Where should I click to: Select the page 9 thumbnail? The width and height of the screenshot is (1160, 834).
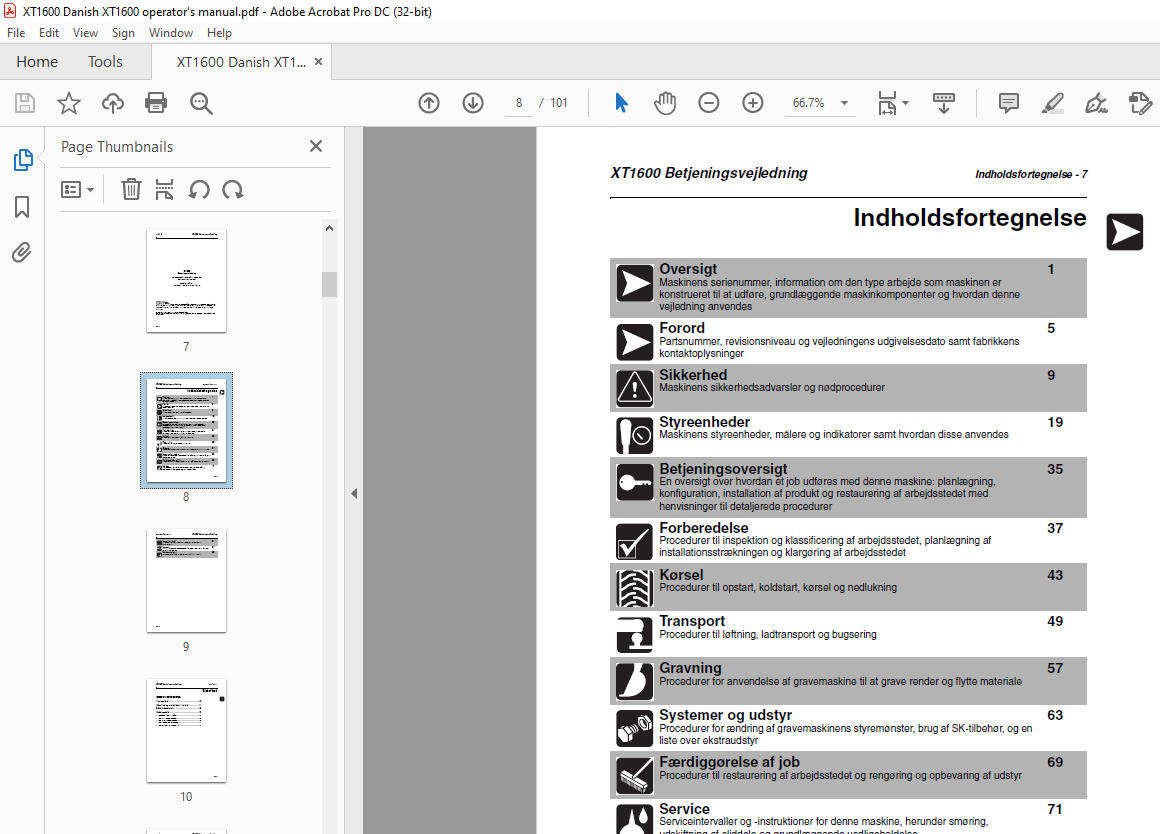[x=186, y=581]
